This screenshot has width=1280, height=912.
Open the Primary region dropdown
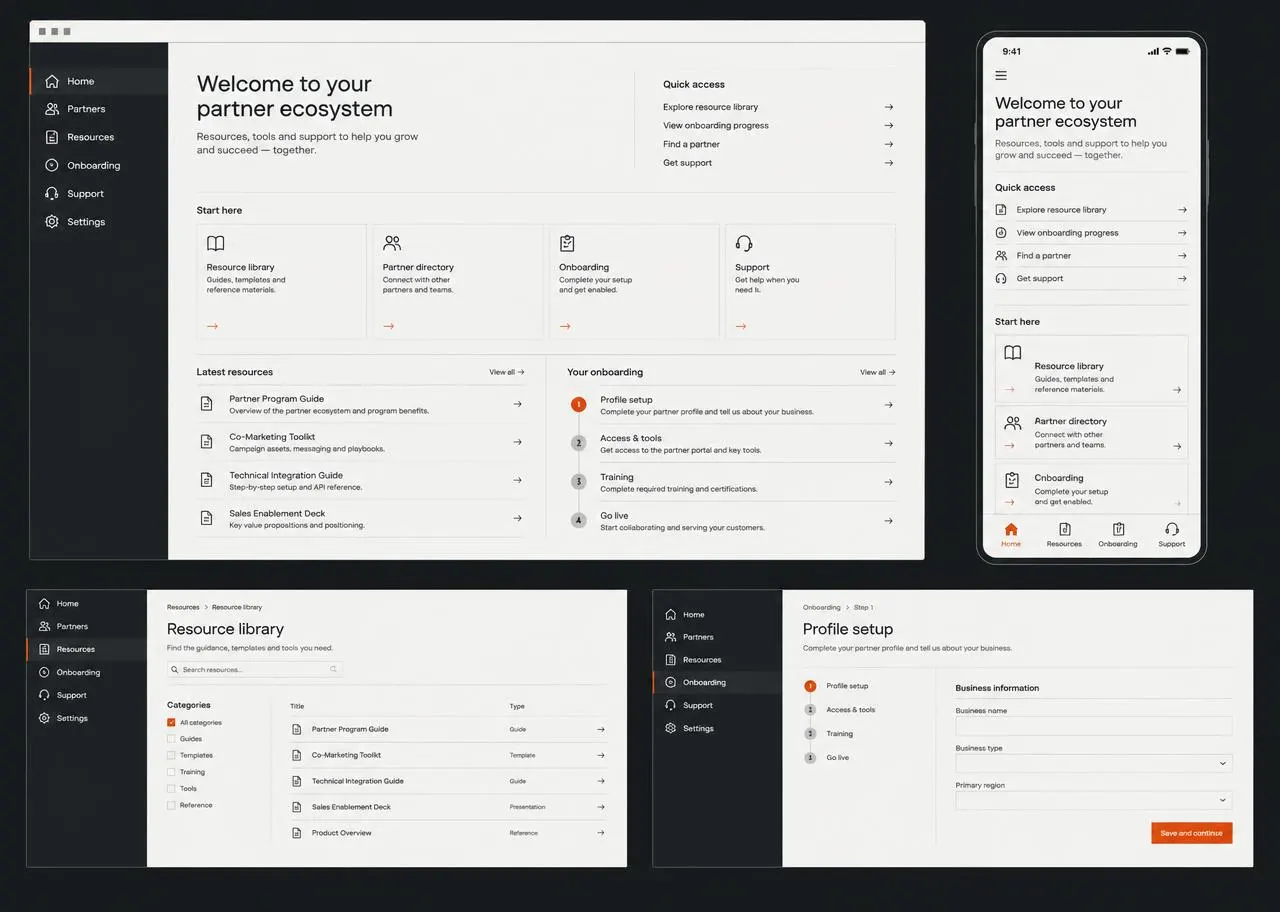(x=1094, y=800)
